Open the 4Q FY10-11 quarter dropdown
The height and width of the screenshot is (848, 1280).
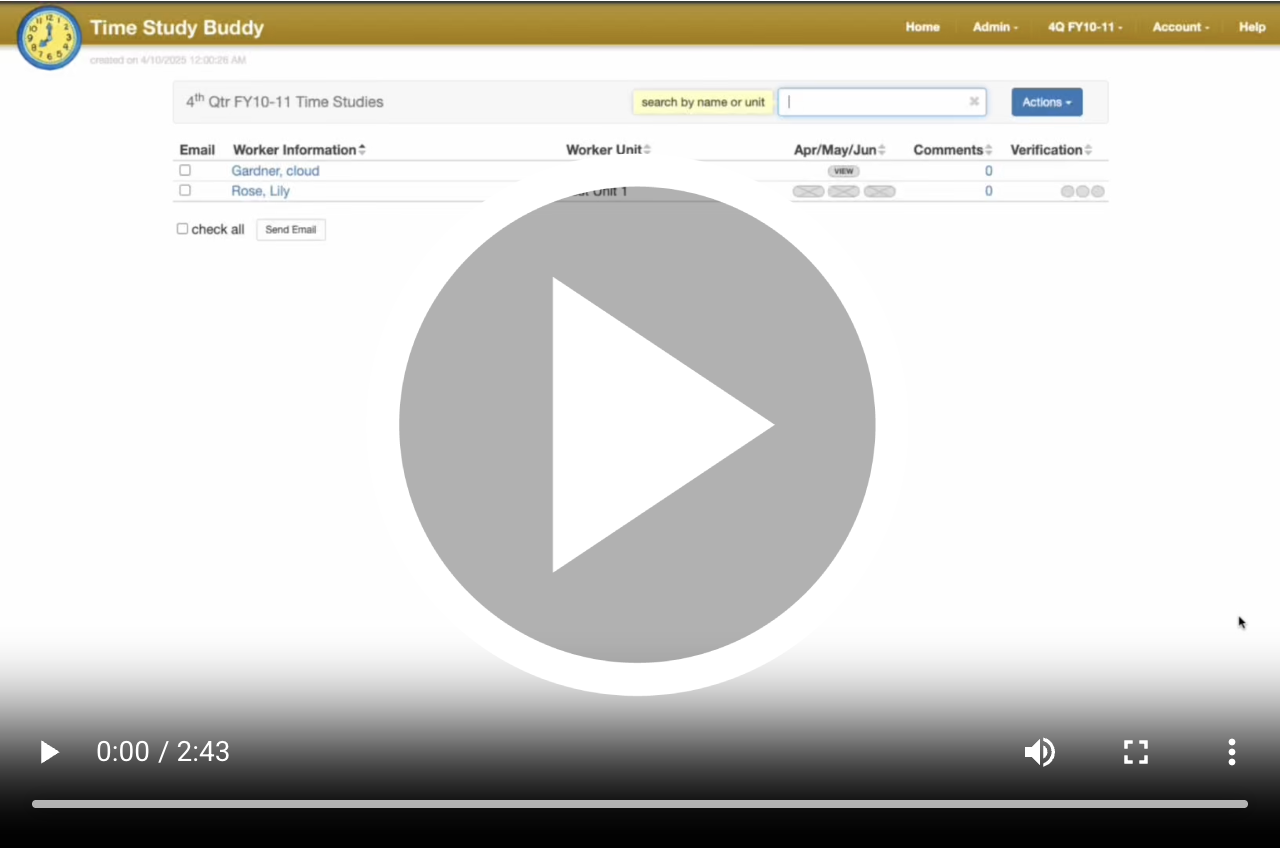click(1084, 27)
